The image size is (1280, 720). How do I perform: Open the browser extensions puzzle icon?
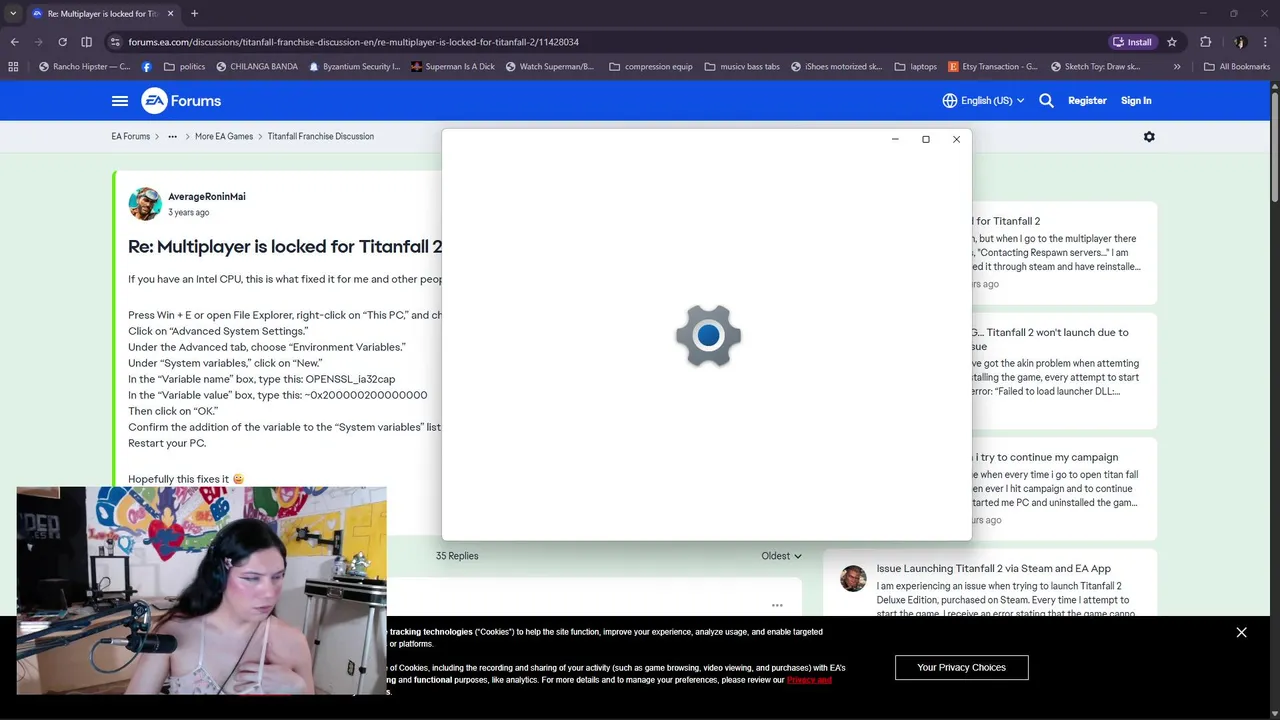click(x=1205, y=42)
